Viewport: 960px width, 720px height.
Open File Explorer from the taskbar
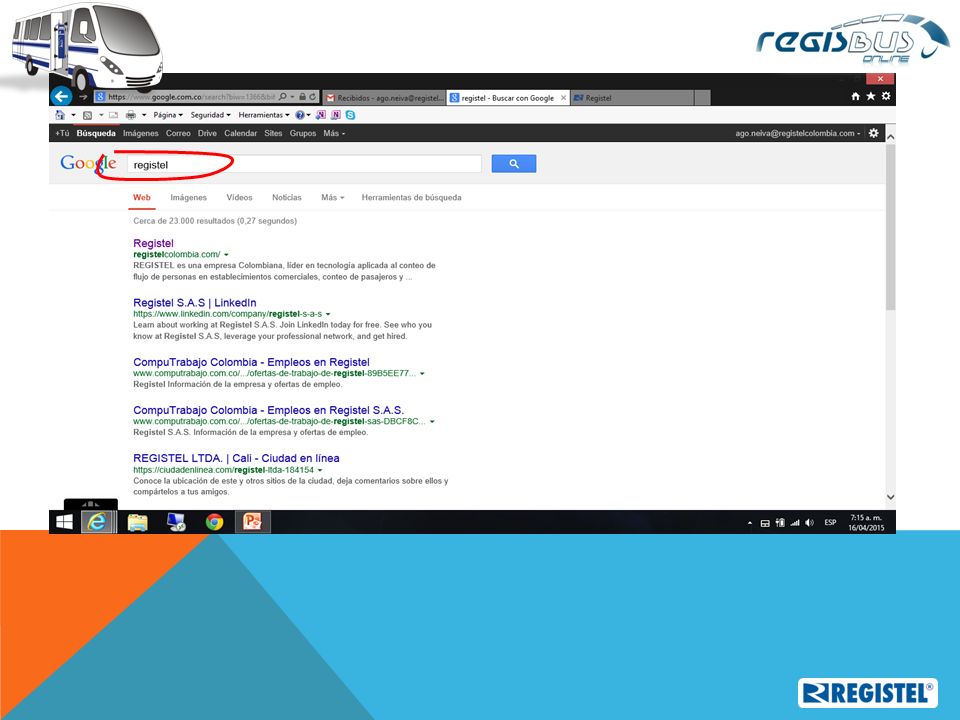point(137,522)
